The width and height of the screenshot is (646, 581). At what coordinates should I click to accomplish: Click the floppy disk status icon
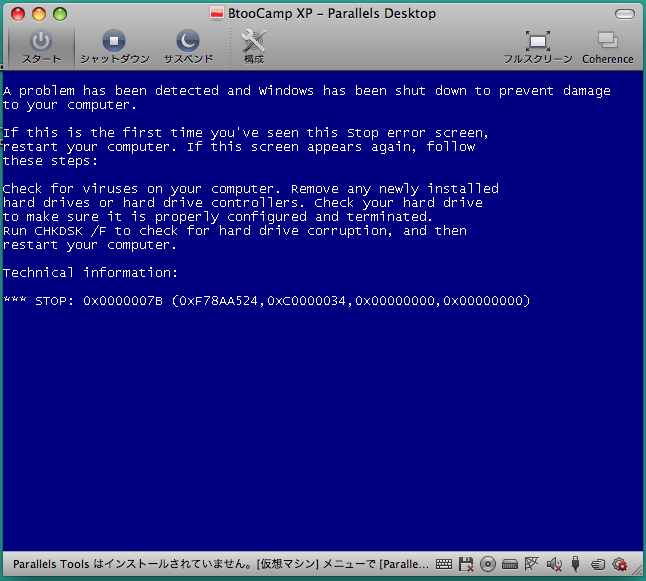(466, 564)
